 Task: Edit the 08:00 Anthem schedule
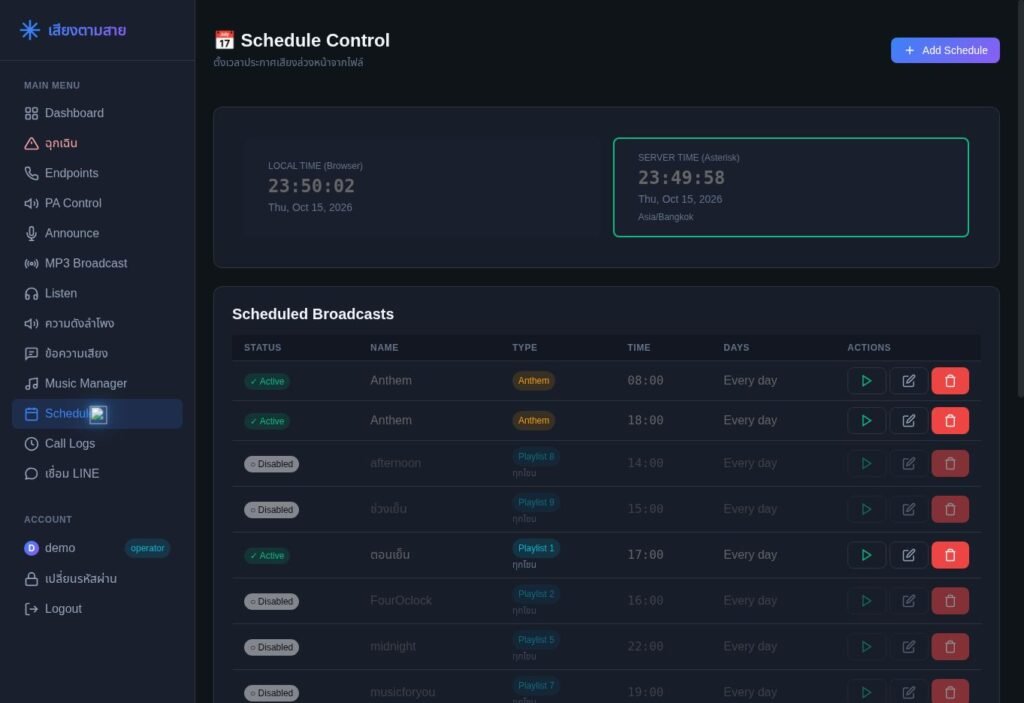[908, 381]
